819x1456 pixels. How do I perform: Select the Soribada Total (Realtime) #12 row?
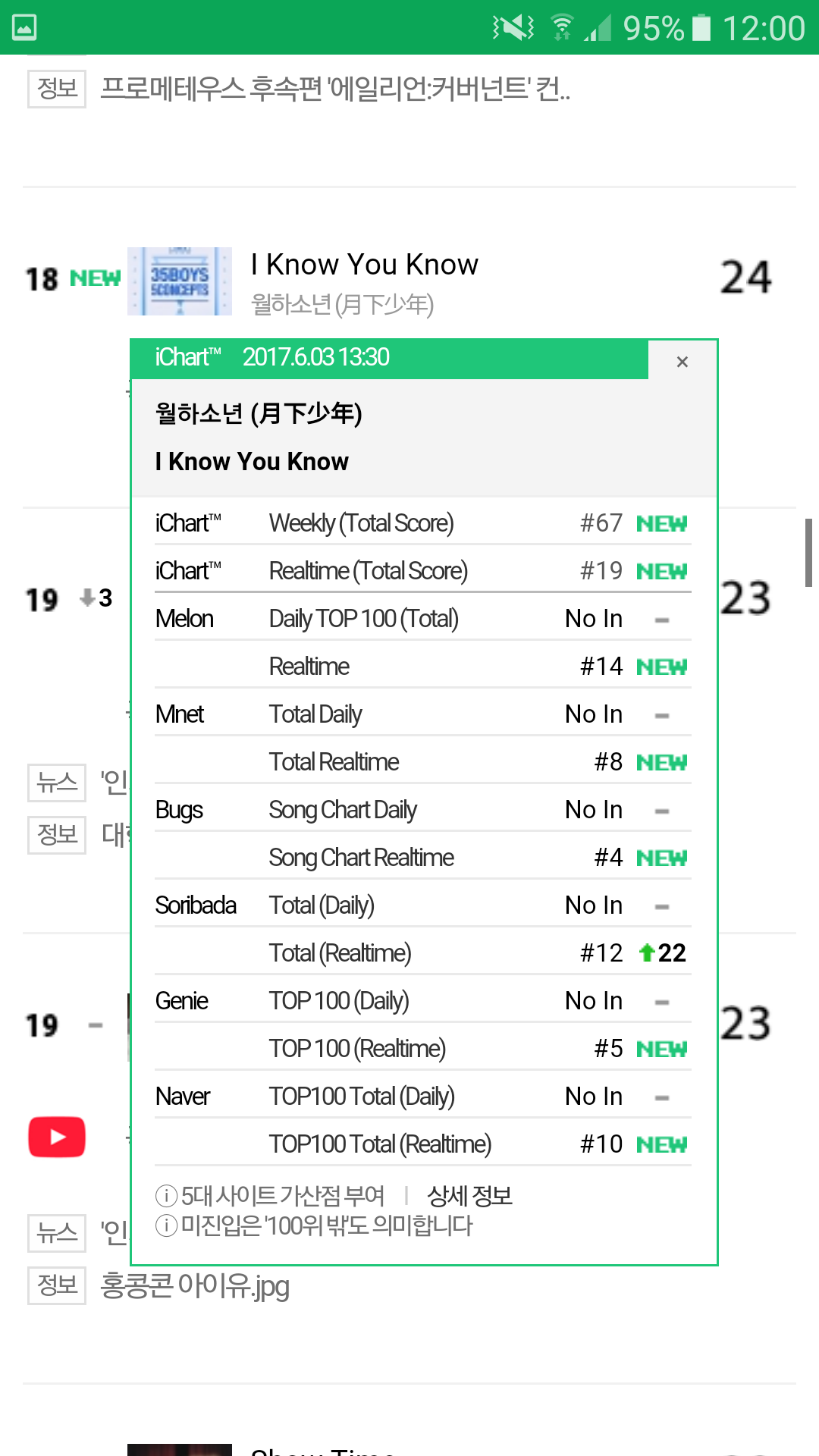click(422, 952)
